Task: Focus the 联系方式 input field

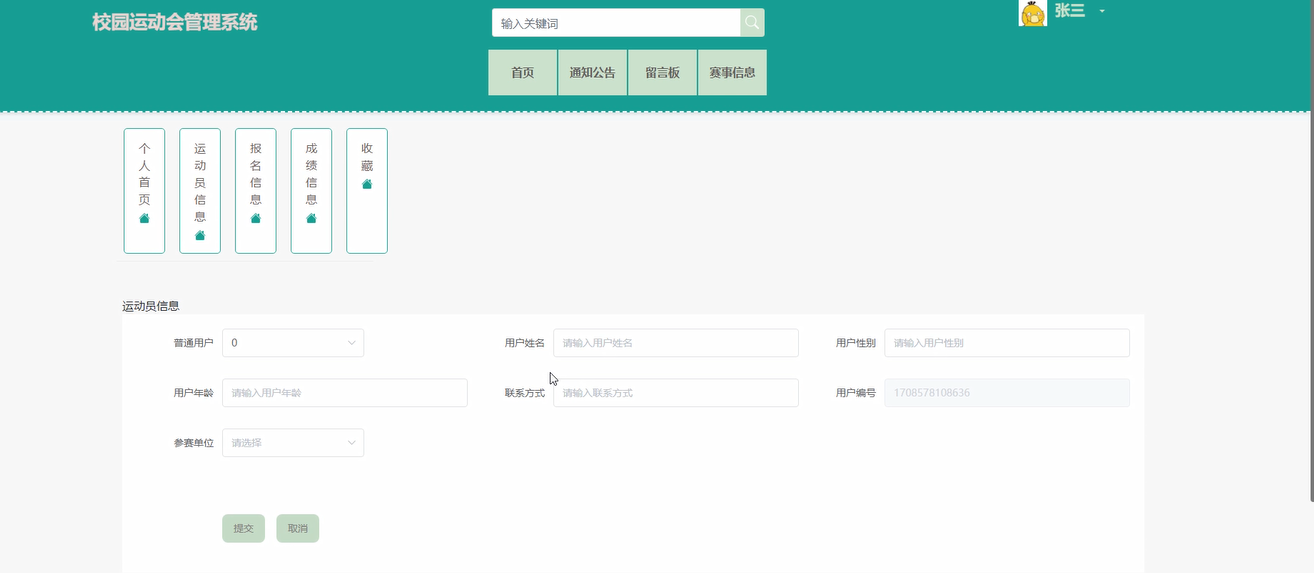Action: (676, 393)
